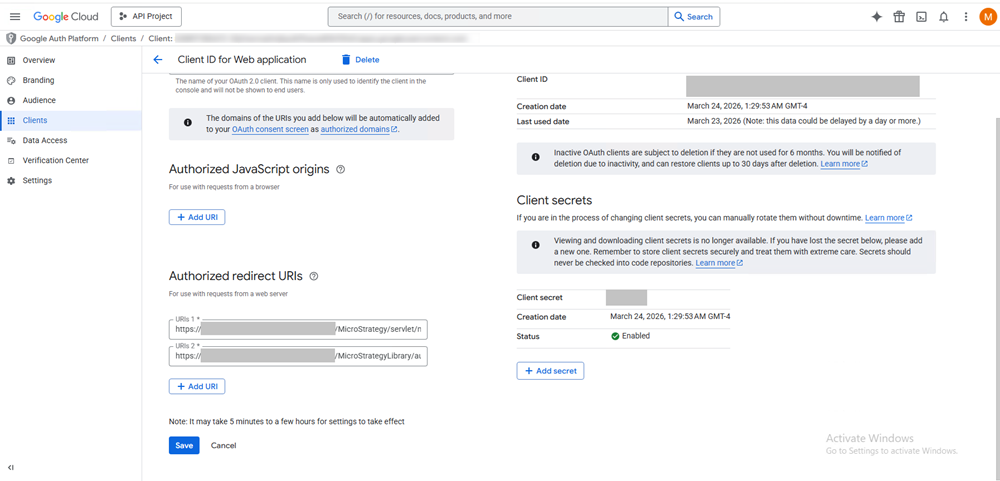The height and width of the screenshot is (481, 1000).
Task: Select Verification Center in the sidebar
Action: 56,161
